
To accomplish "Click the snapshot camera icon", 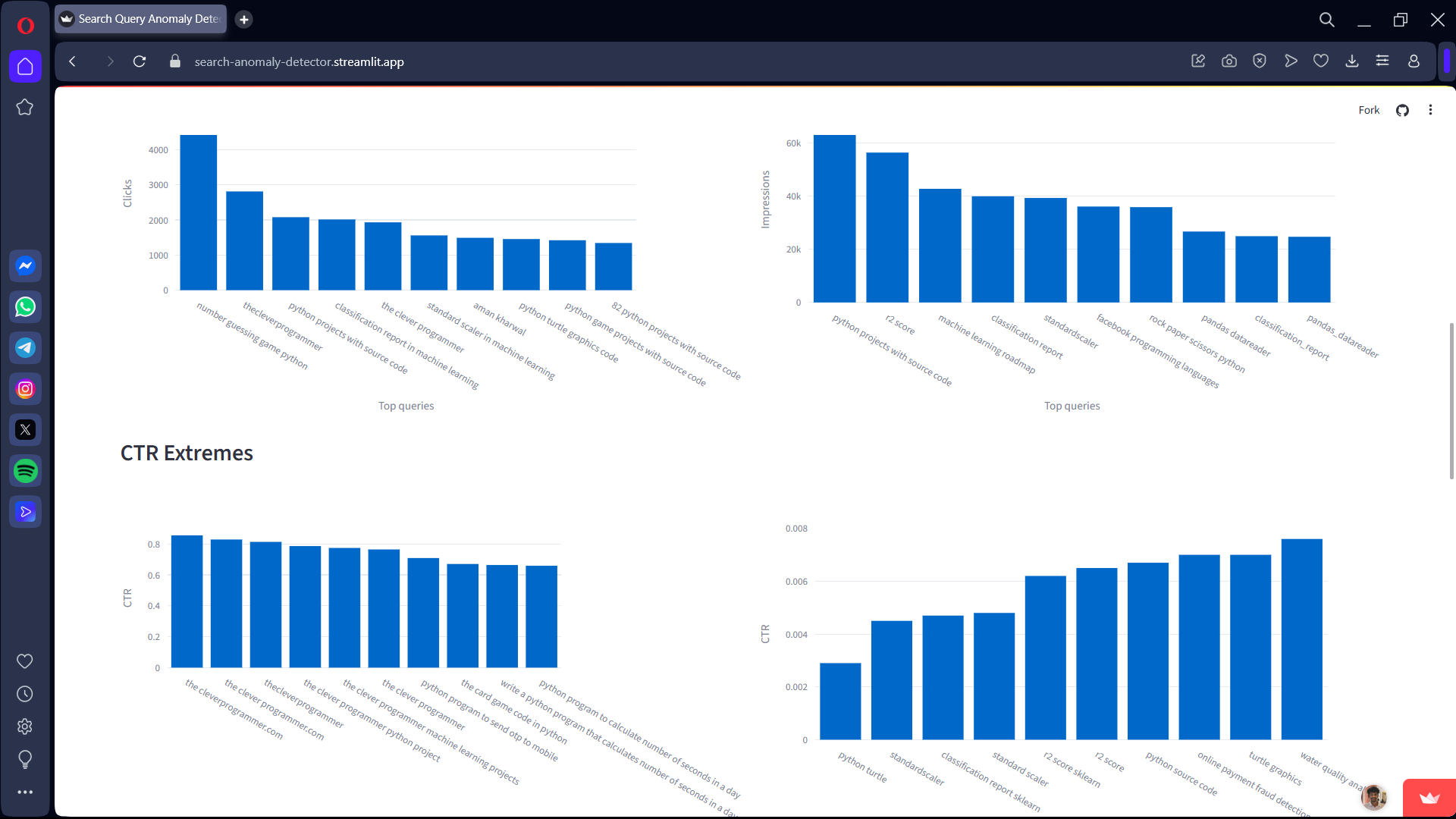I will [x=1228, y=61].
